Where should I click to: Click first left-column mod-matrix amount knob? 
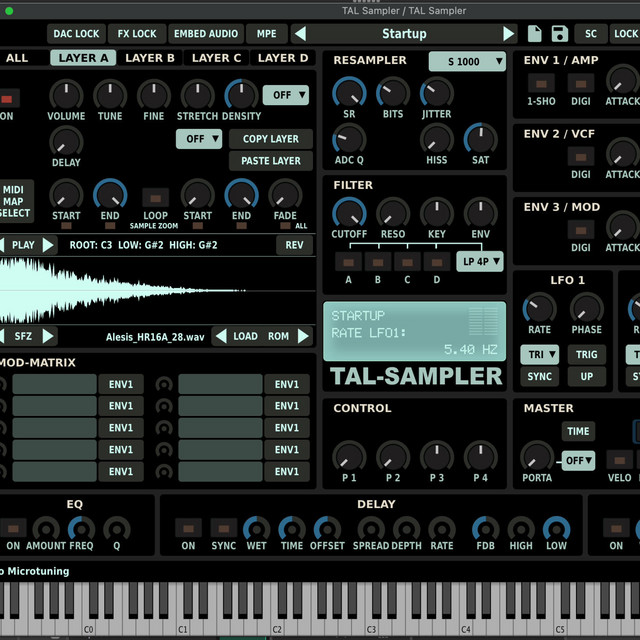(2, 384)
